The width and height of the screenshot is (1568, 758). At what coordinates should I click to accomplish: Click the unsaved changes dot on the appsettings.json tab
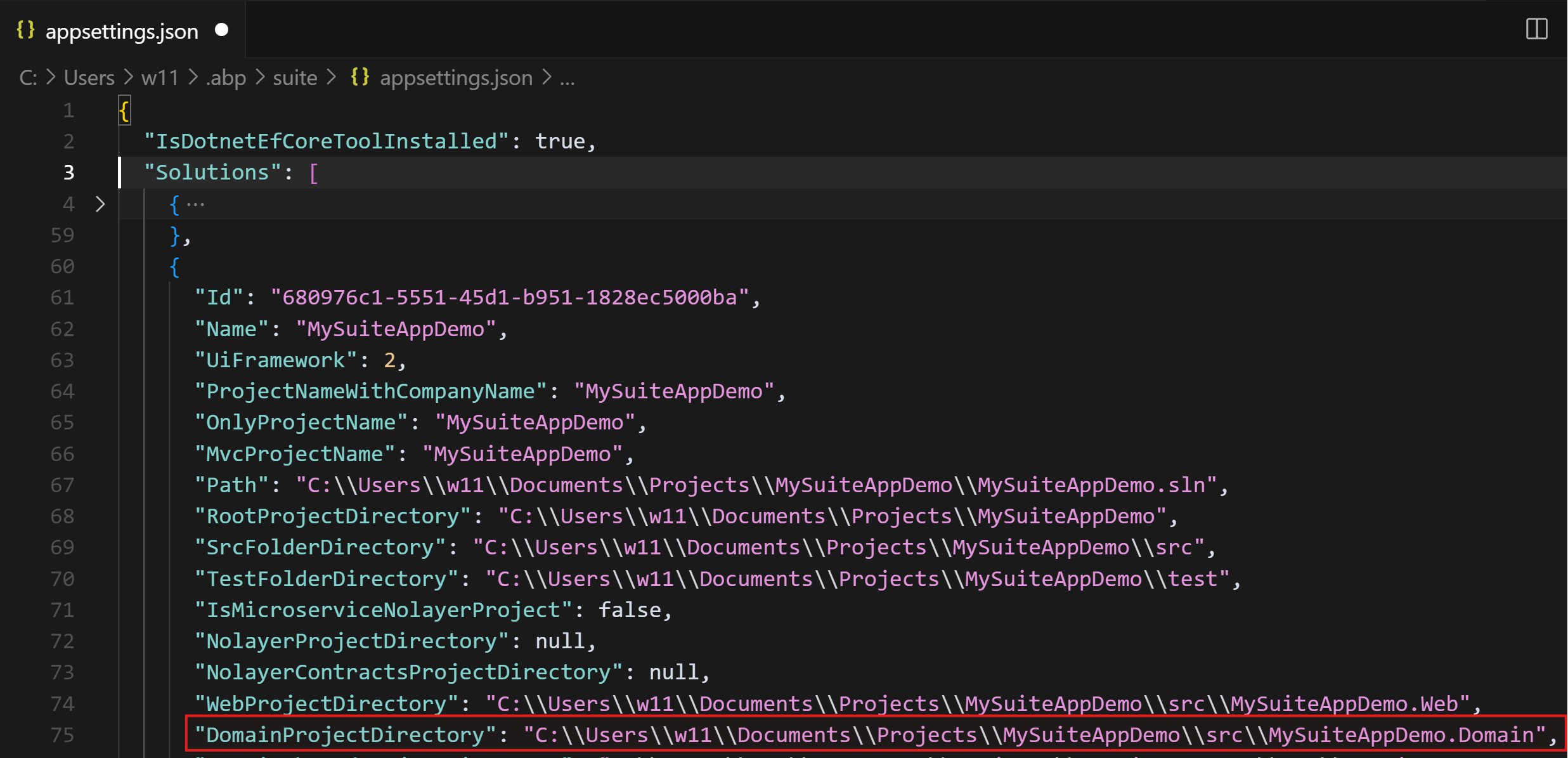221,30
